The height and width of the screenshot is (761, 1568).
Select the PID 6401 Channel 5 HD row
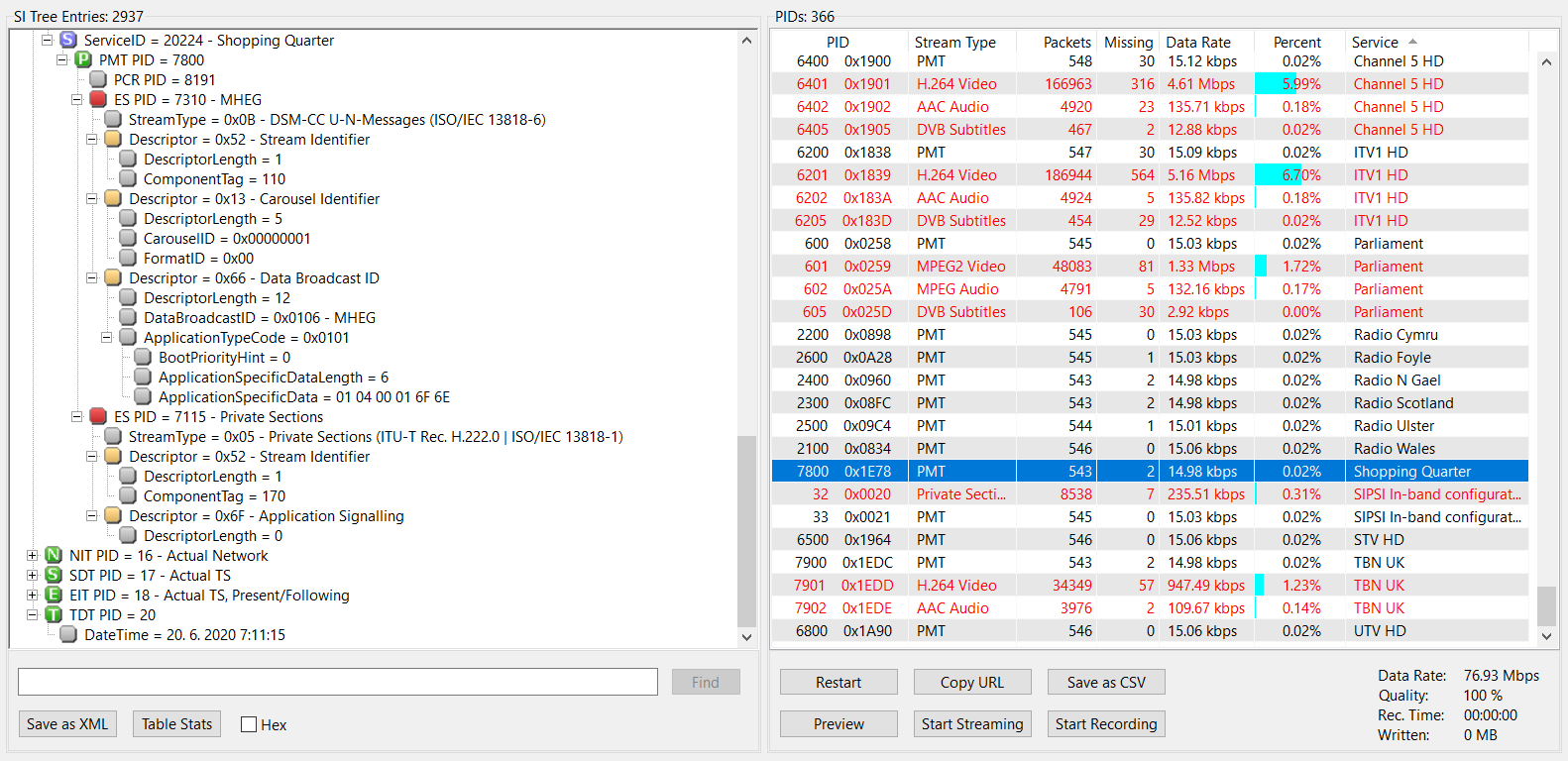(1150, 84)
